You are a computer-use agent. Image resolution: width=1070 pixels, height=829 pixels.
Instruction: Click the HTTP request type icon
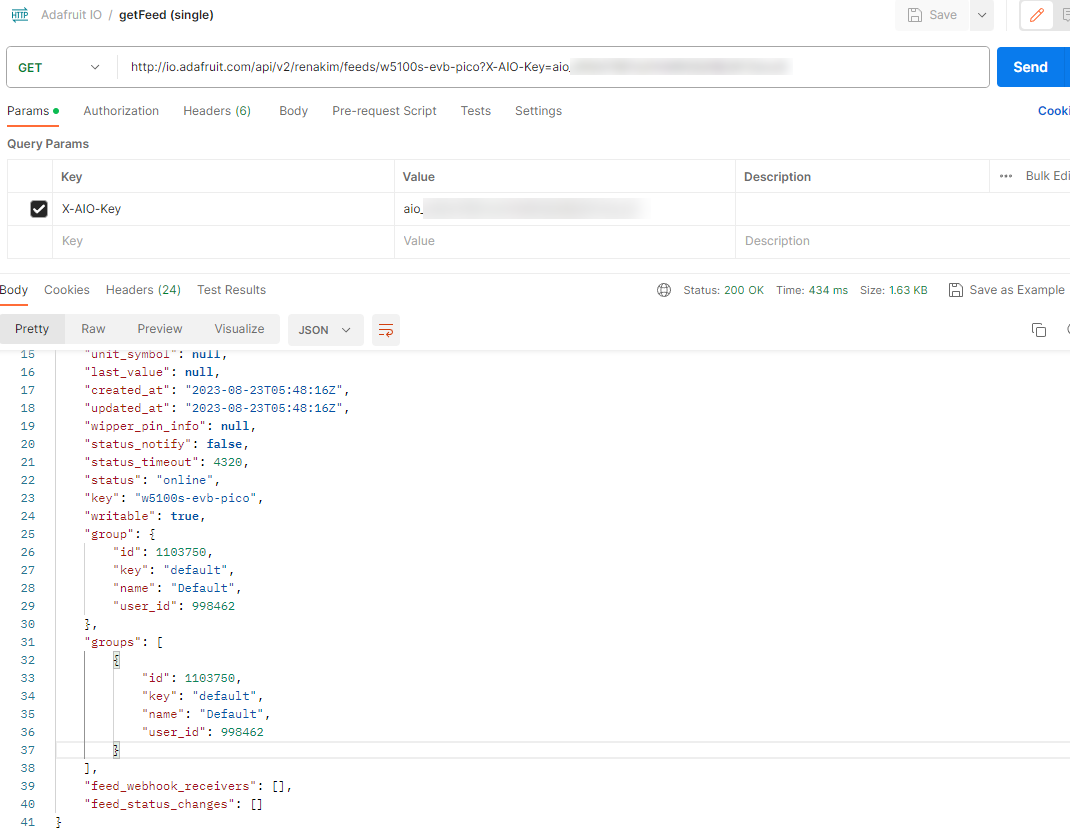(x=20, y=14)
